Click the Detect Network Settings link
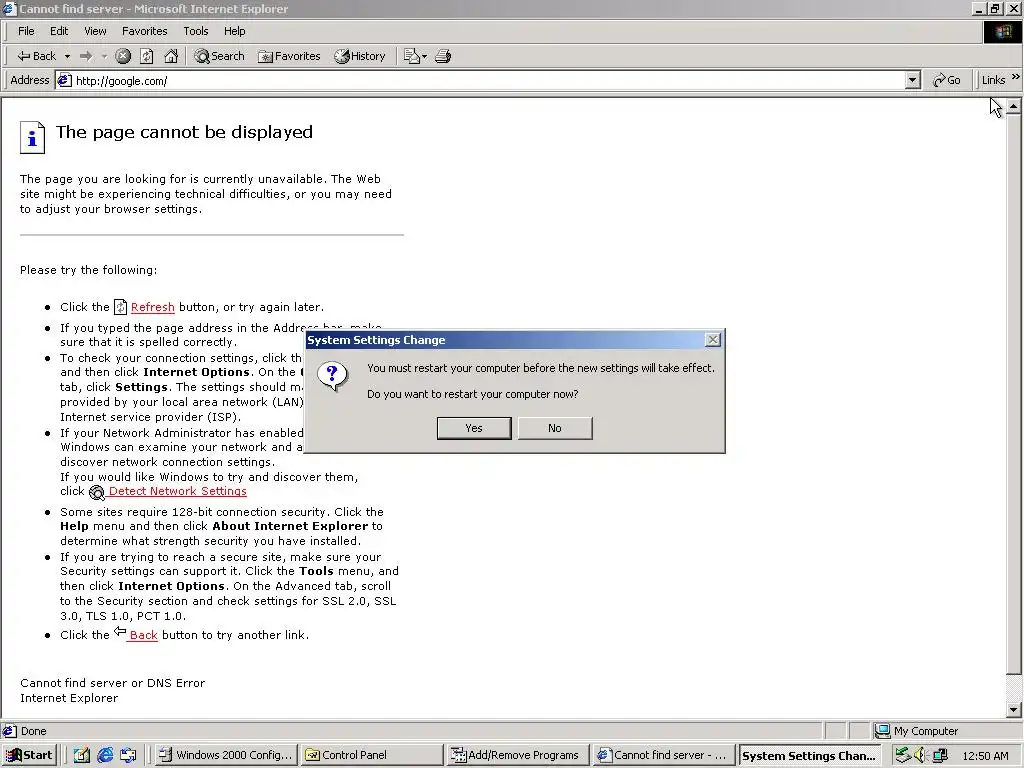1024x768 pixels. click(178, 491)
